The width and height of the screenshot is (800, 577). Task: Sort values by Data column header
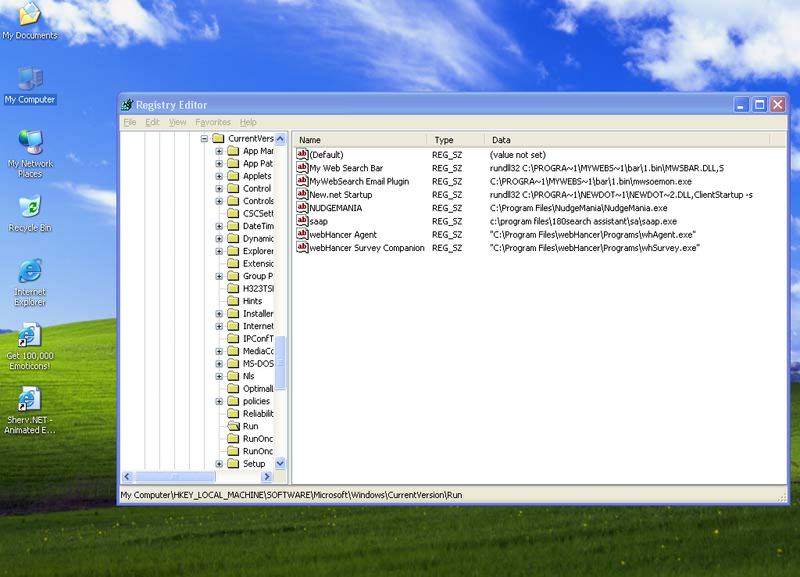tap(627, 140)
